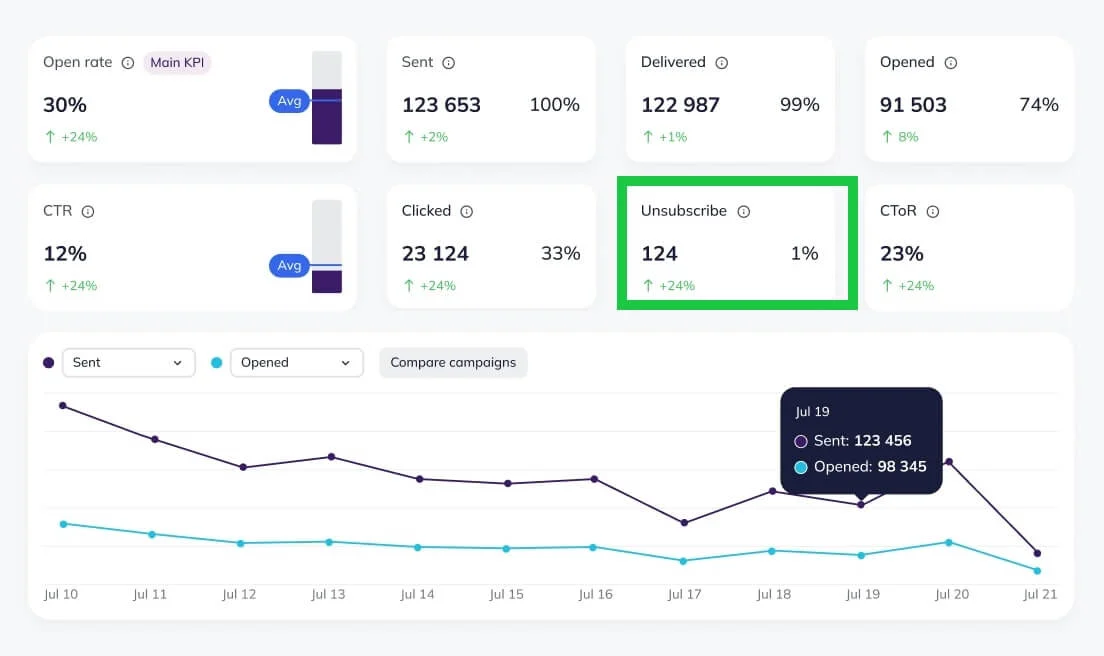Show info for the Clicked metric
The width and height of the screenshot is (1104, 656).
coord(467,211)
